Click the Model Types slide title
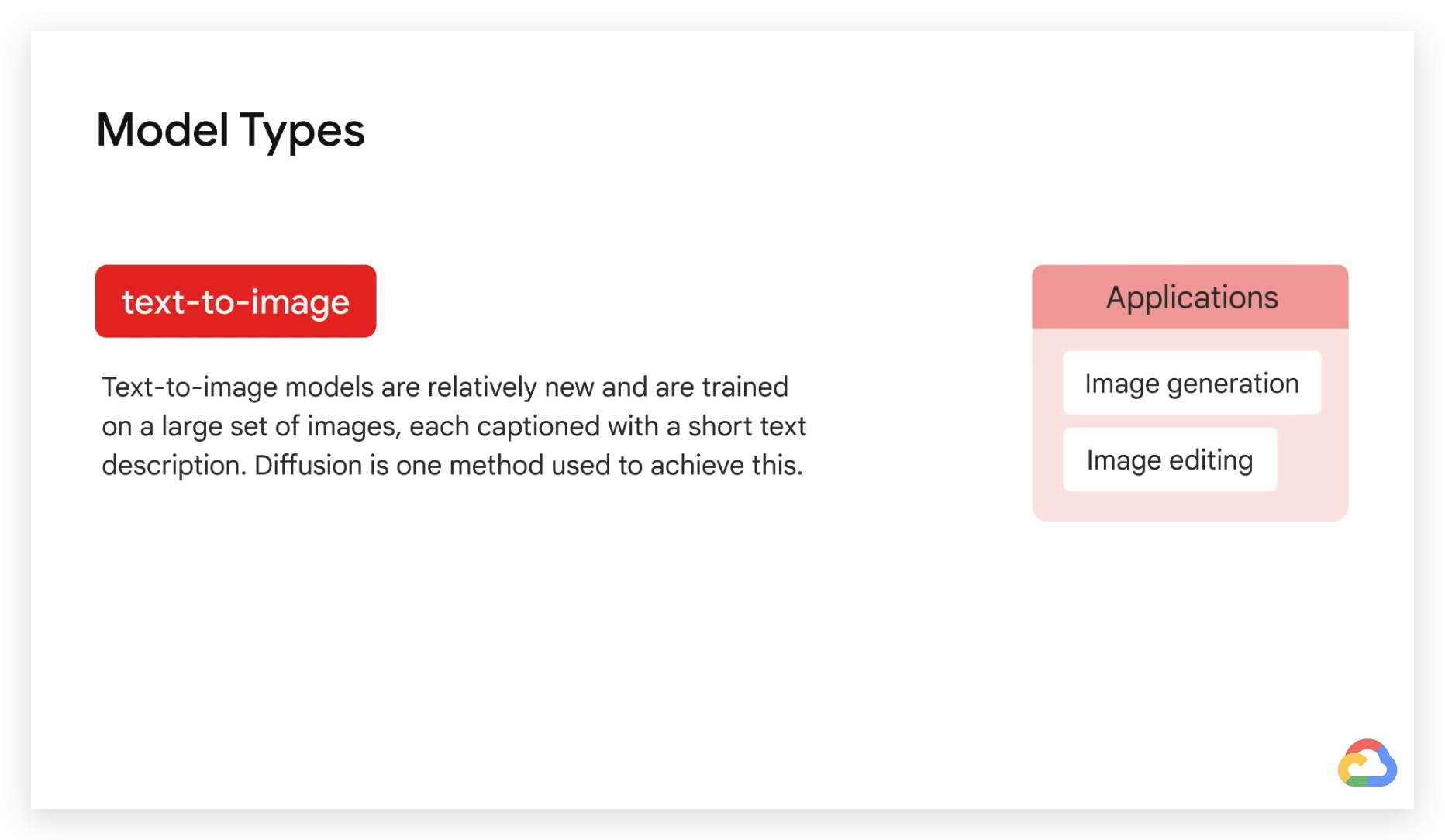The width and height of the screenshot is (1445, 840). (x=230, y=129)
